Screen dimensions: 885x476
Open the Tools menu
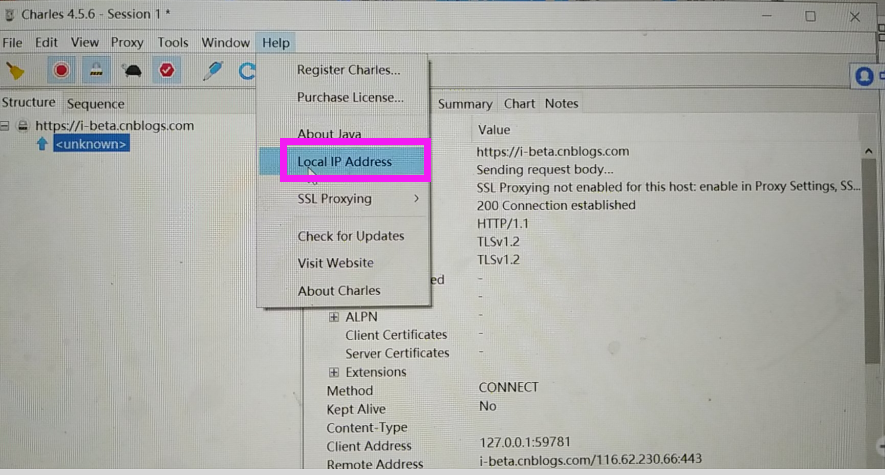tap(173, 43)
